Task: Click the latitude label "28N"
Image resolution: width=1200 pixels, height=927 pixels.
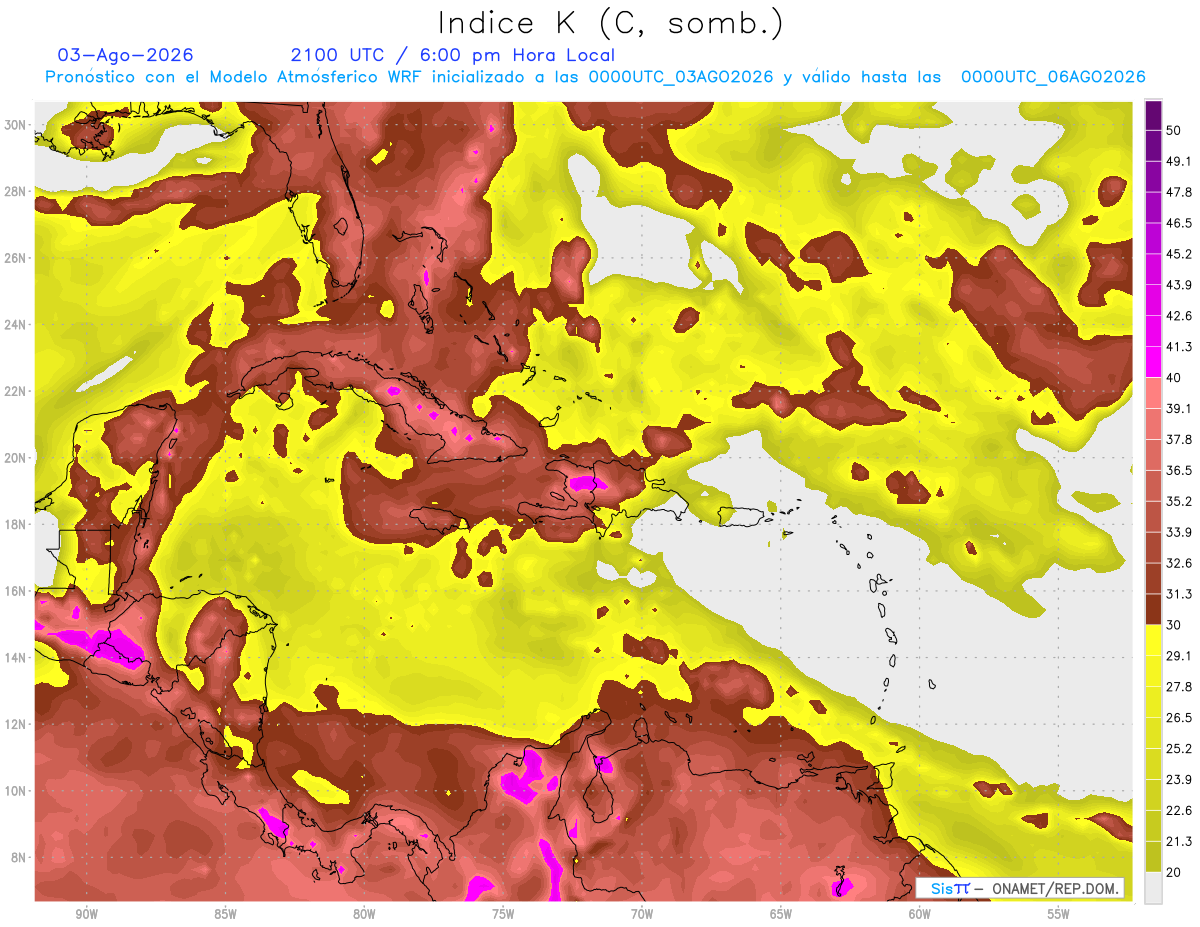Action: tap(15, 191)
